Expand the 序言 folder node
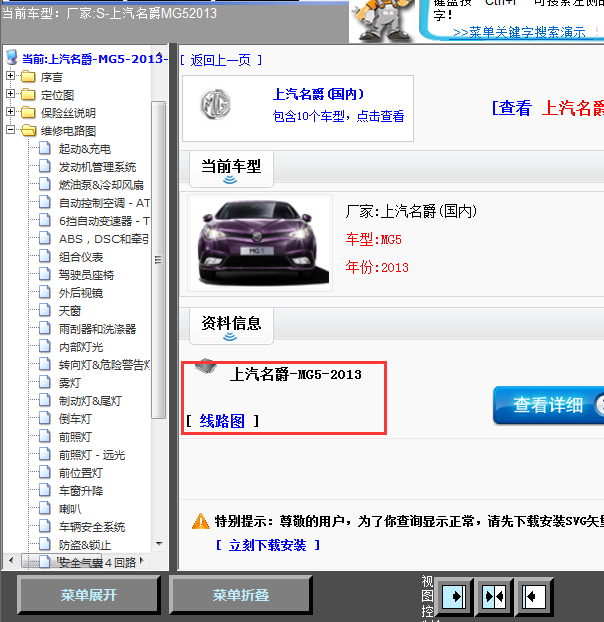 [x=11, y=76]
